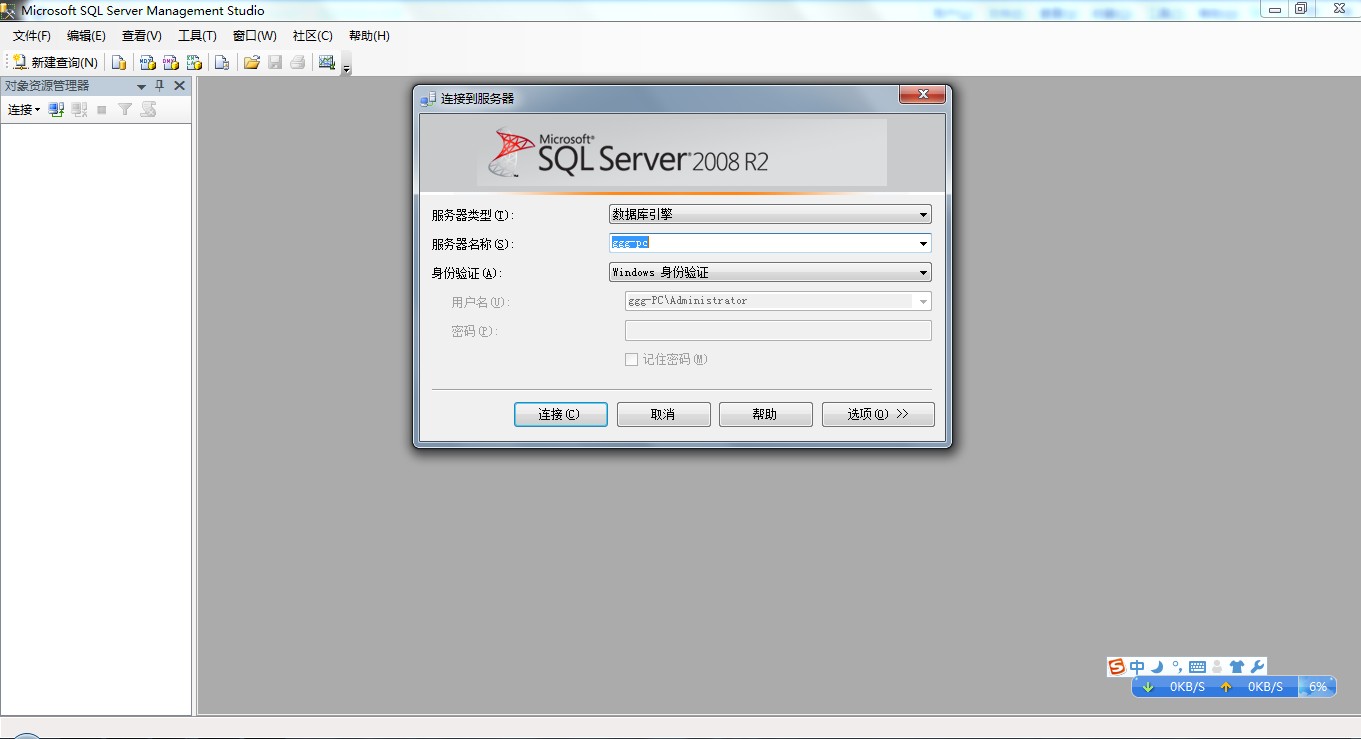Click the Open File folder icon

click(251, 62)
